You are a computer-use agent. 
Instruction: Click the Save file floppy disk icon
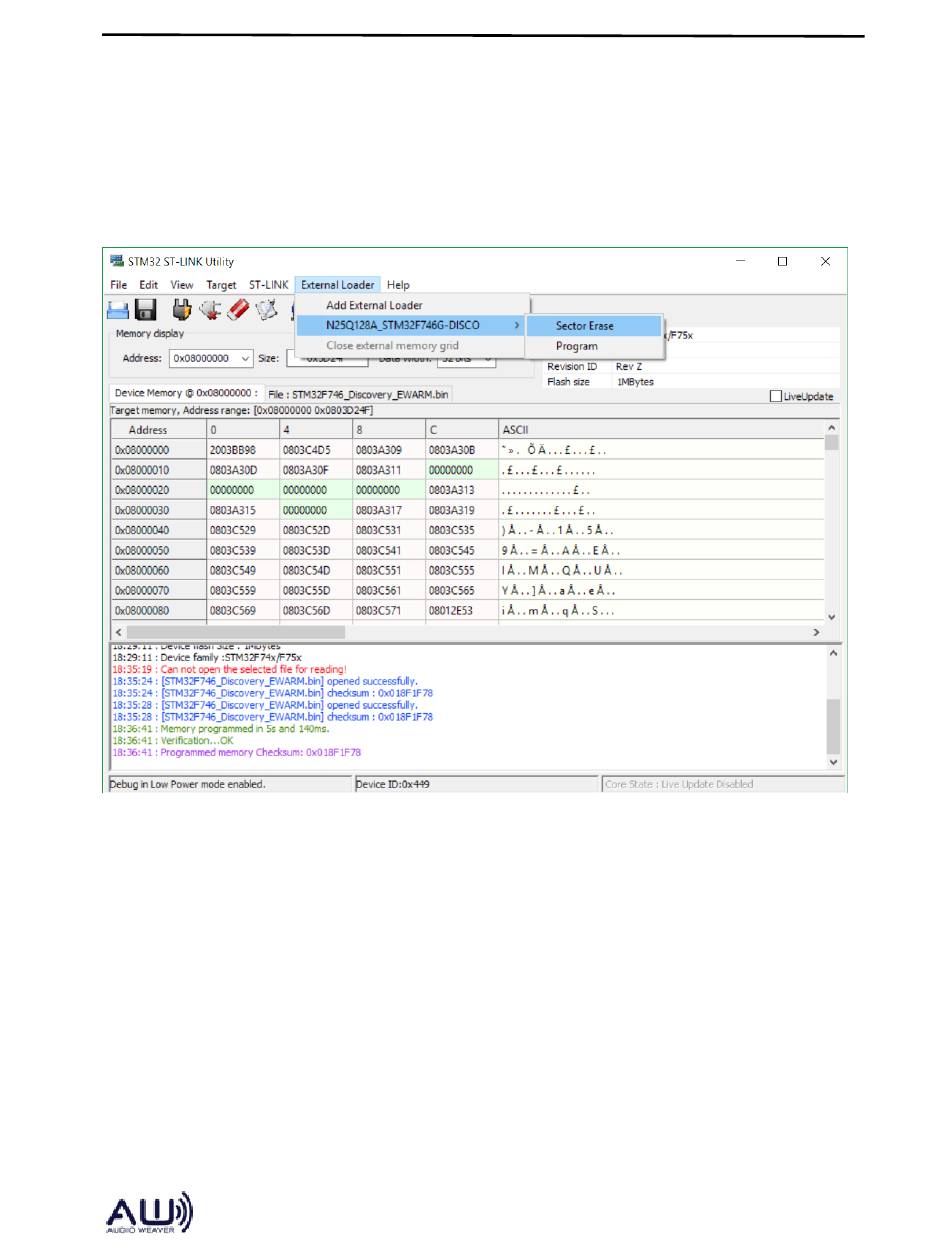[145, 310]
